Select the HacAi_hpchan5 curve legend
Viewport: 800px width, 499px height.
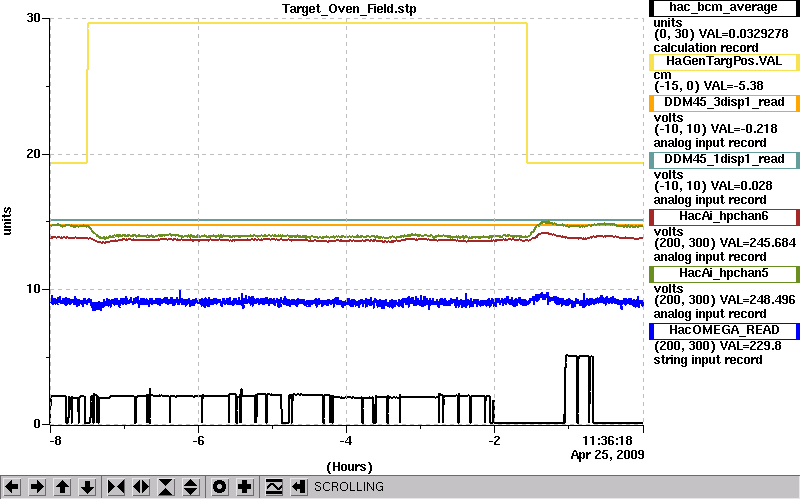(723, 274)
